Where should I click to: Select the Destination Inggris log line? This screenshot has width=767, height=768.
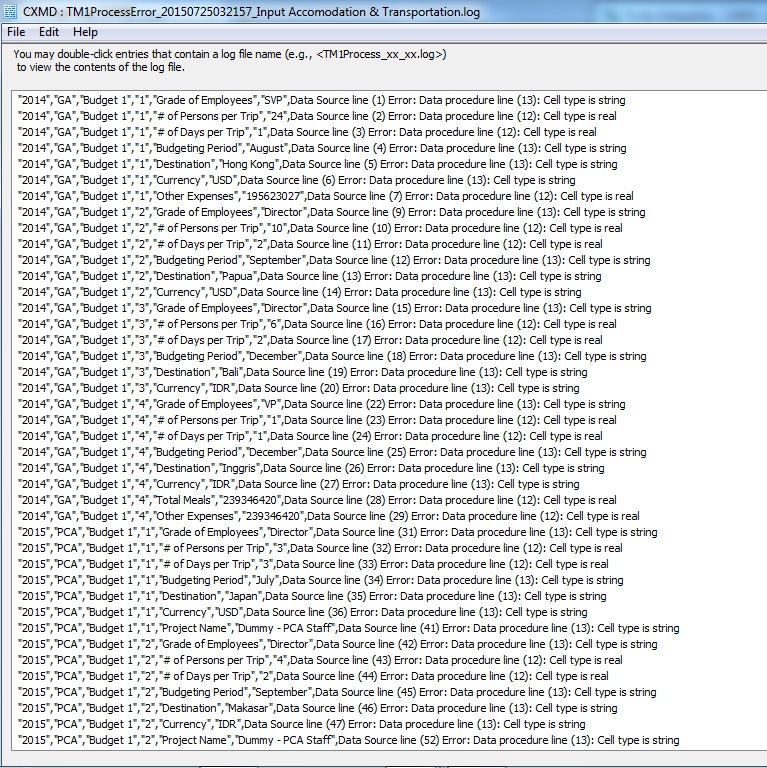pos(312,468)
